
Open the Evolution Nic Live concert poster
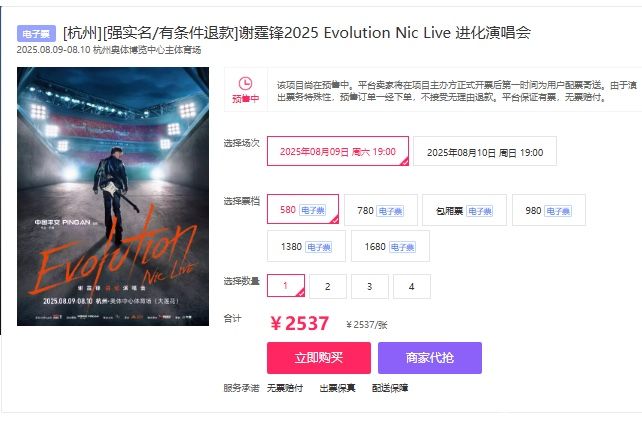[x=113, y=197]
